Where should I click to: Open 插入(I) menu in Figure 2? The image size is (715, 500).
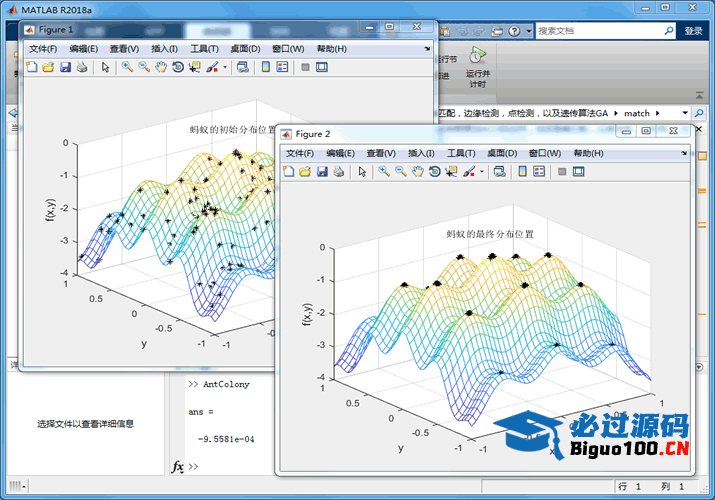click(x=421, y=153)
